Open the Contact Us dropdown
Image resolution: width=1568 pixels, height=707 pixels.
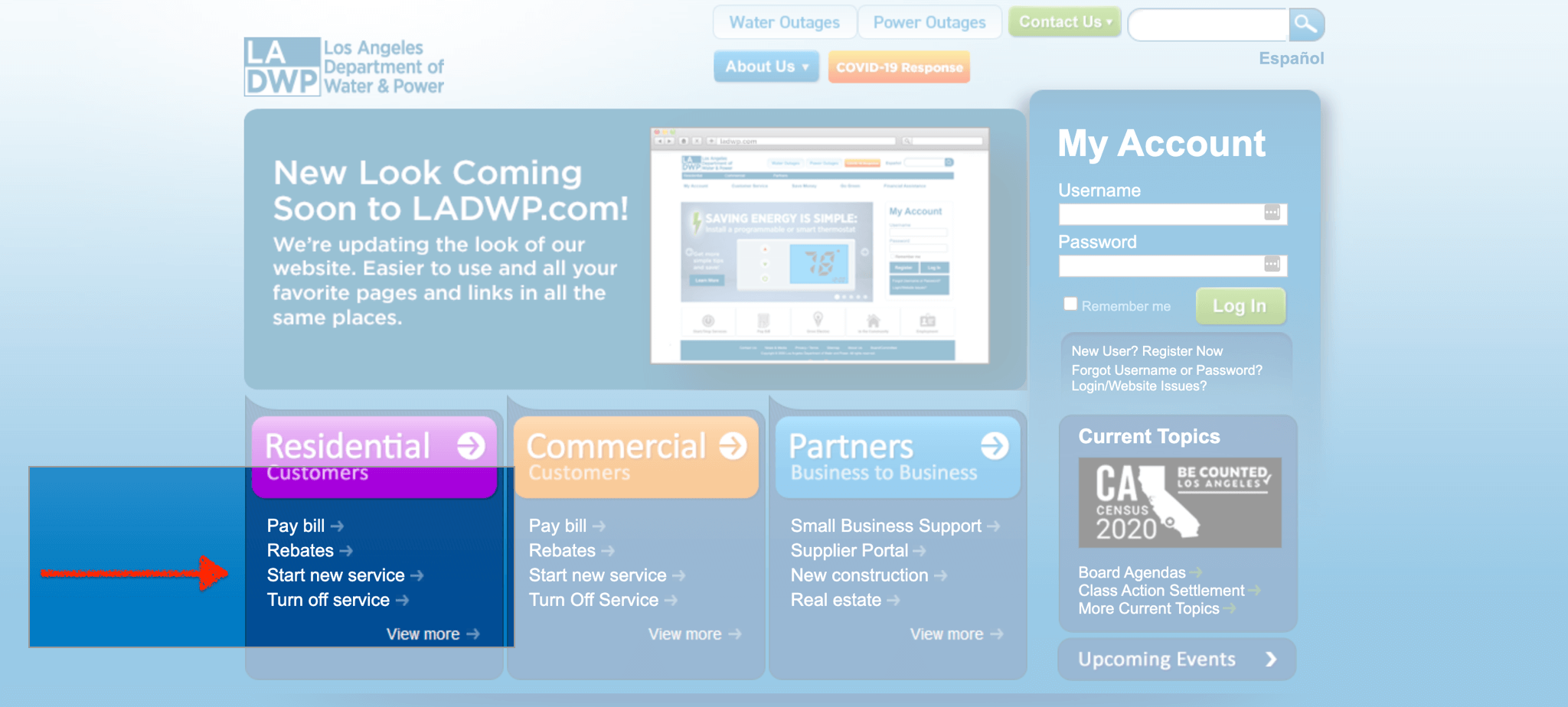click(1064, 22)
